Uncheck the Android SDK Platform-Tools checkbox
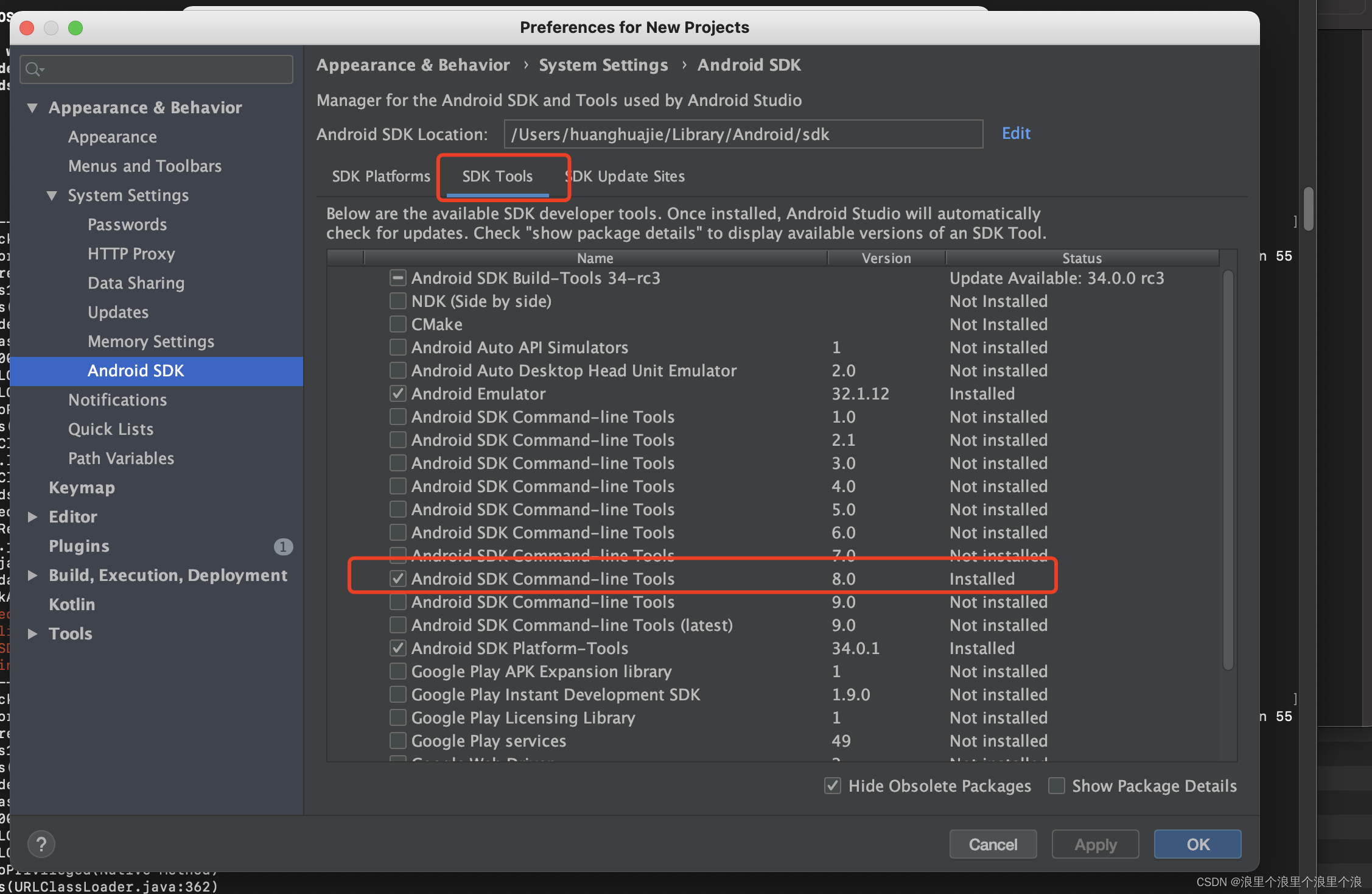The width and height of the screenshot is (1372, 894). tap(397, 649)
